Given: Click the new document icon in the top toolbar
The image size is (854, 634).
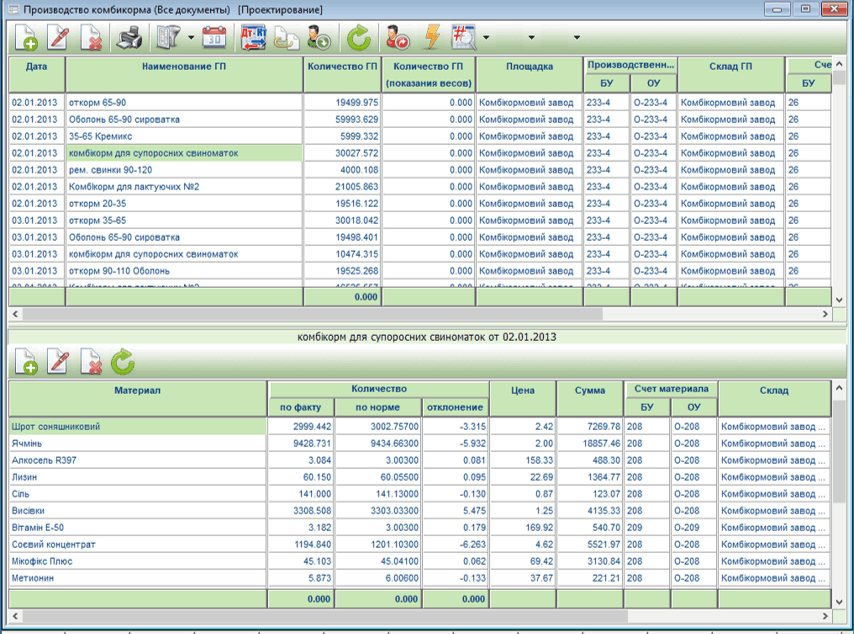Looking at the screenshot, I should (27, 39).
